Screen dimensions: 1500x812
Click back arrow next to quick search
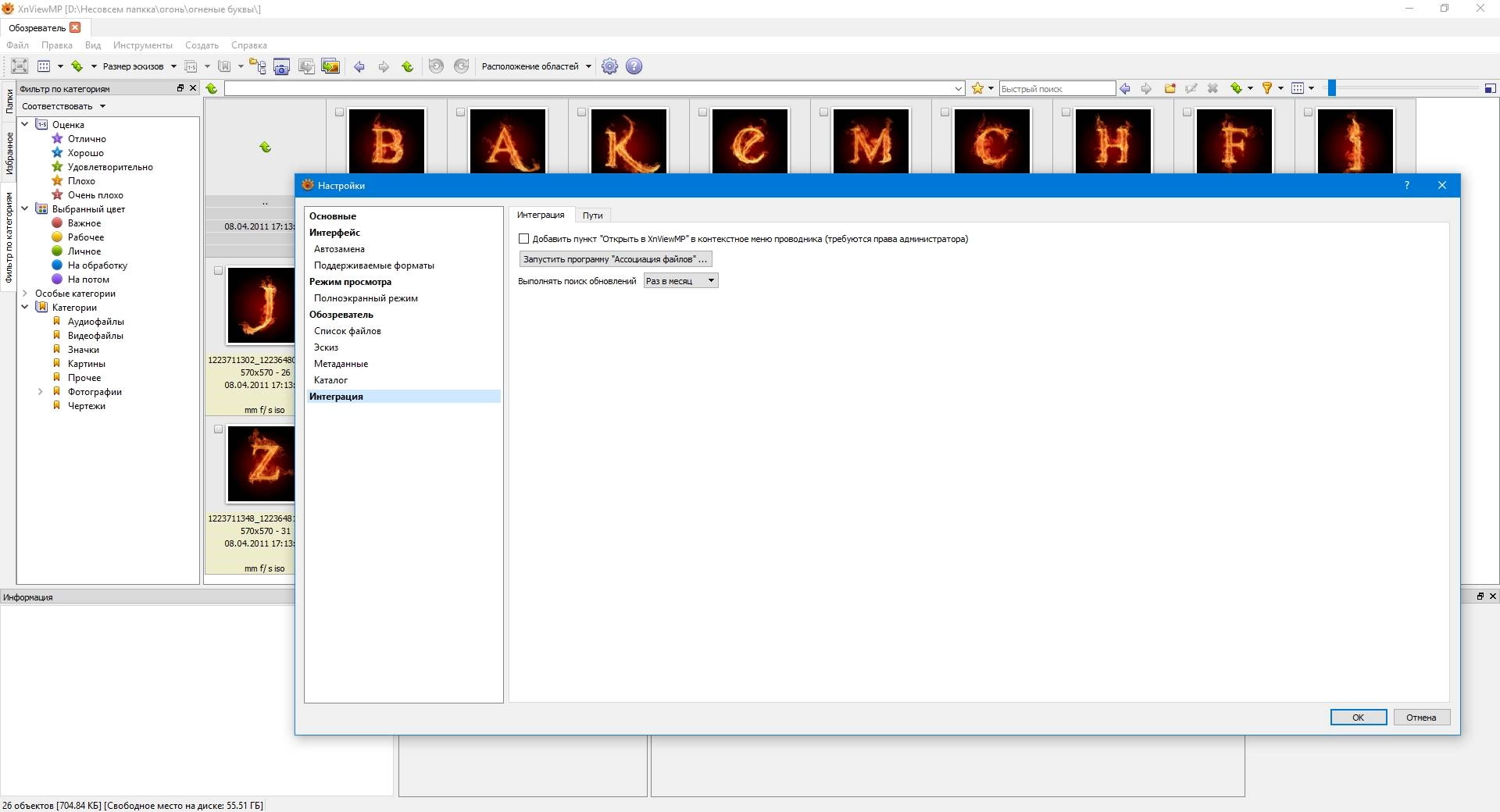pyautogui.click(x=1125, y=88)
